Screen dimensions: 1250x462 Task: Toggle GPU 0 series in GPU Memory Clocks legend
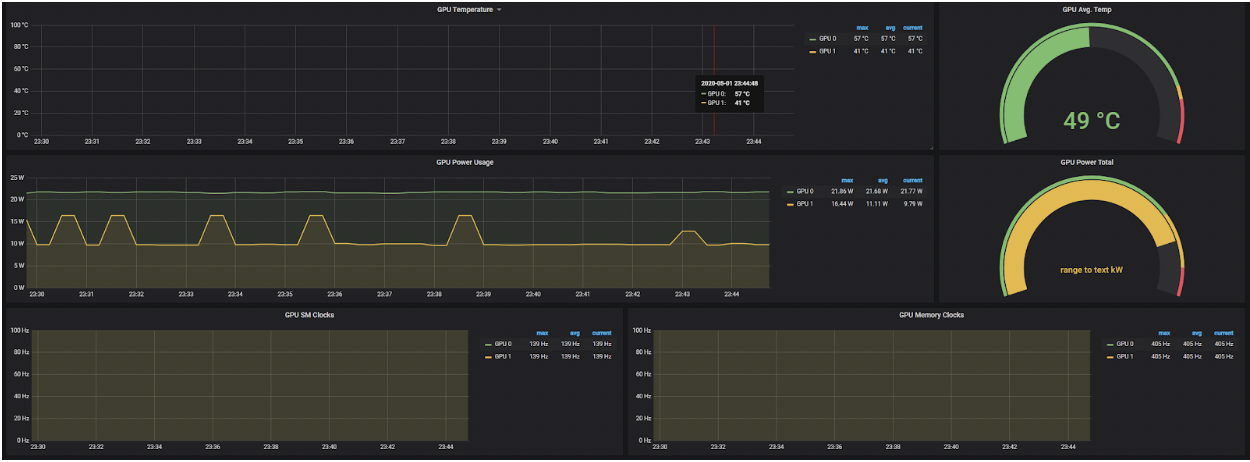(1125, 343)
